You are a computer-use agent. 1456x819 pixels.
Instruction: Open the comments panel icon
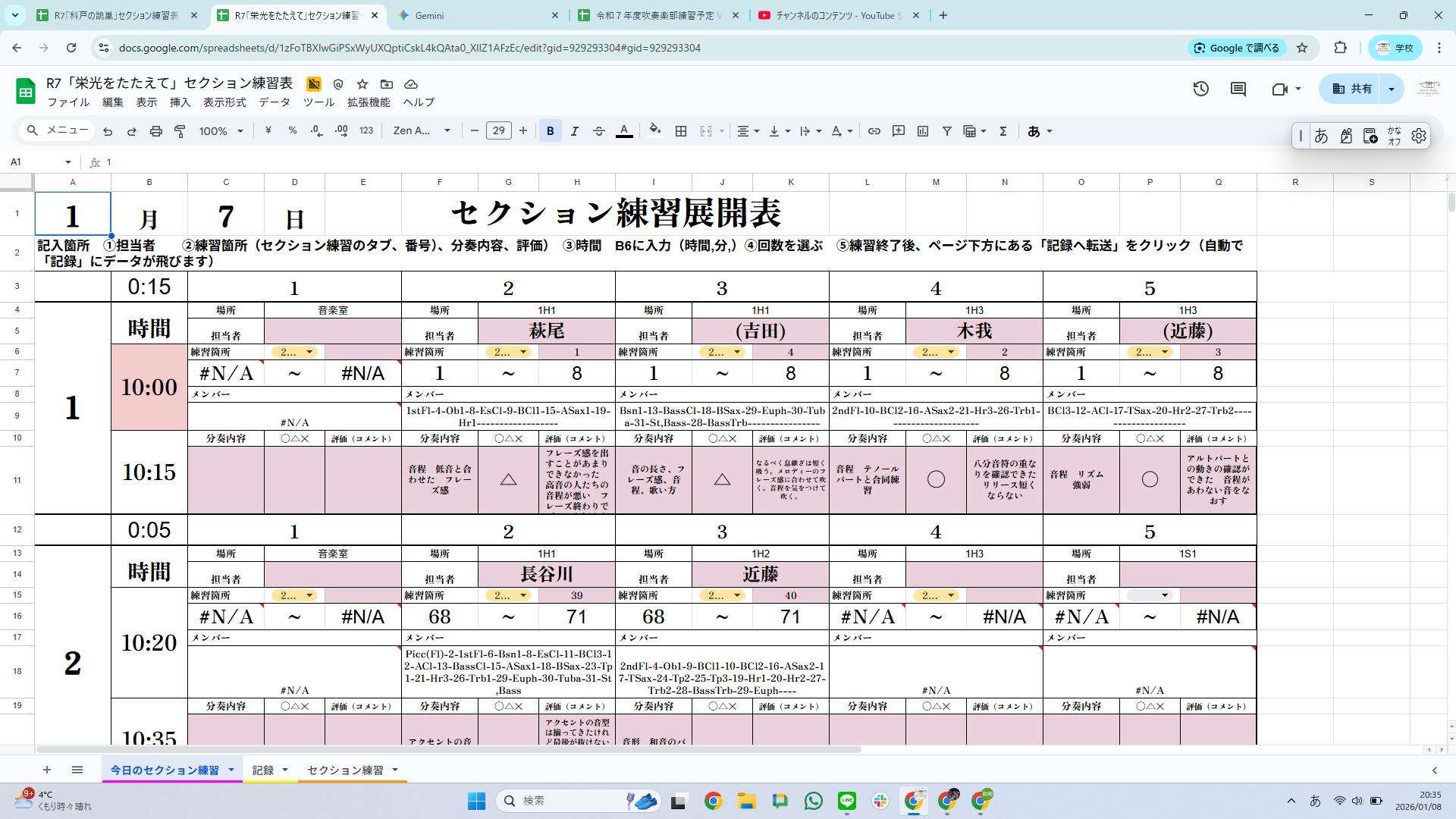pos(1238,89)
